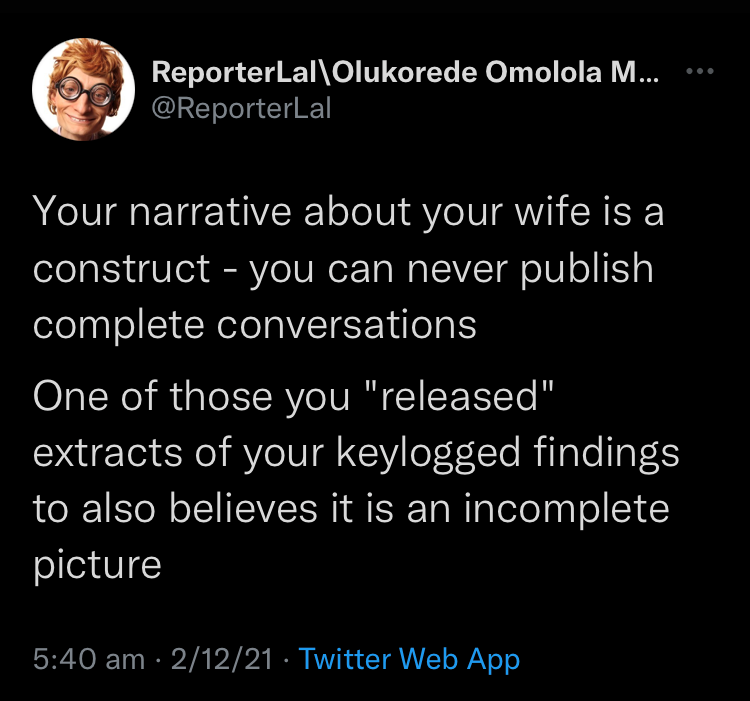This screenshot has width=750, height=701.
Task: Click the phrase "complete conversations"
Action: click(x=255, y=324)
